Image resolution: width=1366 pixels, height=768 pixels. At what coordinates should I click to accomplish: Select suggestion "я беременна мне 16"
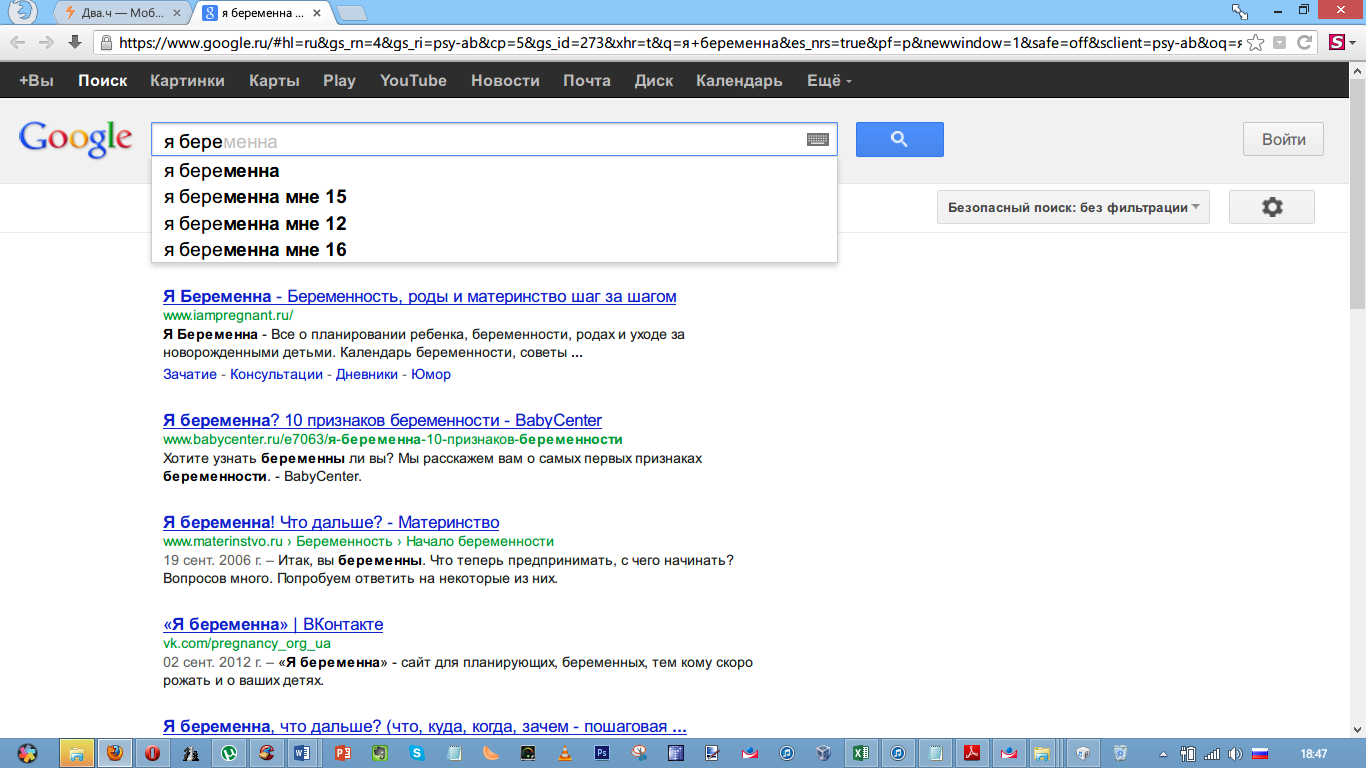(494, 249)
